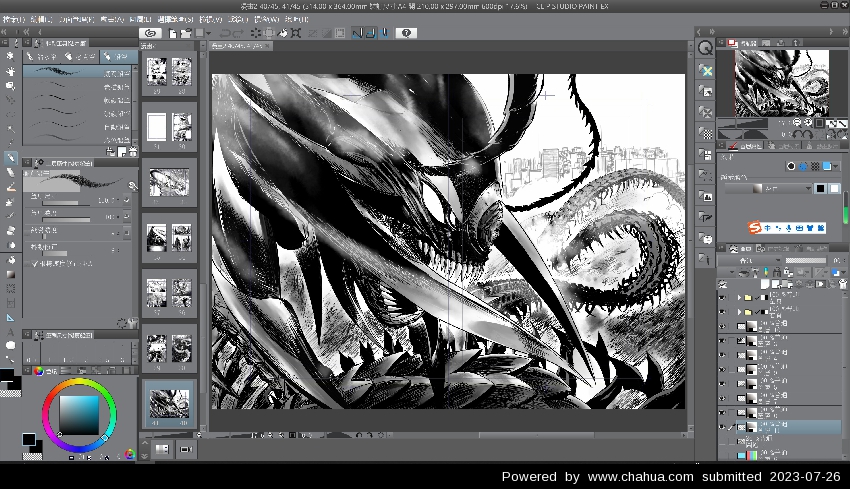The image size is (850, 489).
Task: Select the Eraser tool
Action: pos(10,230)
